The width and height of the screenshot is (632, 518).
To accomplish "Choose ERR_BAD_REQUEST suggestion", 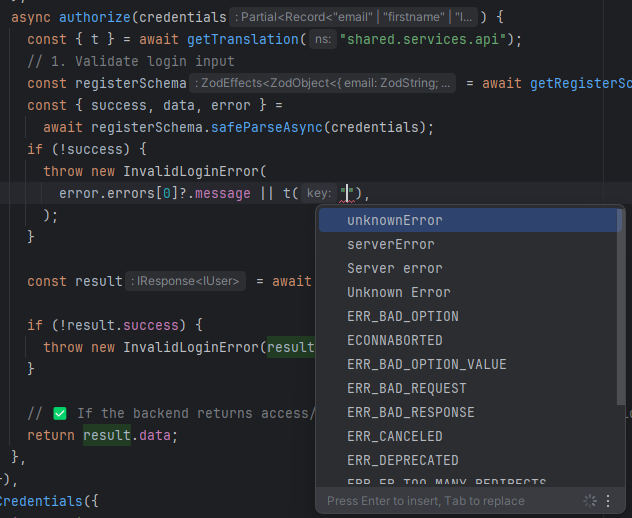I will point(468,388).
